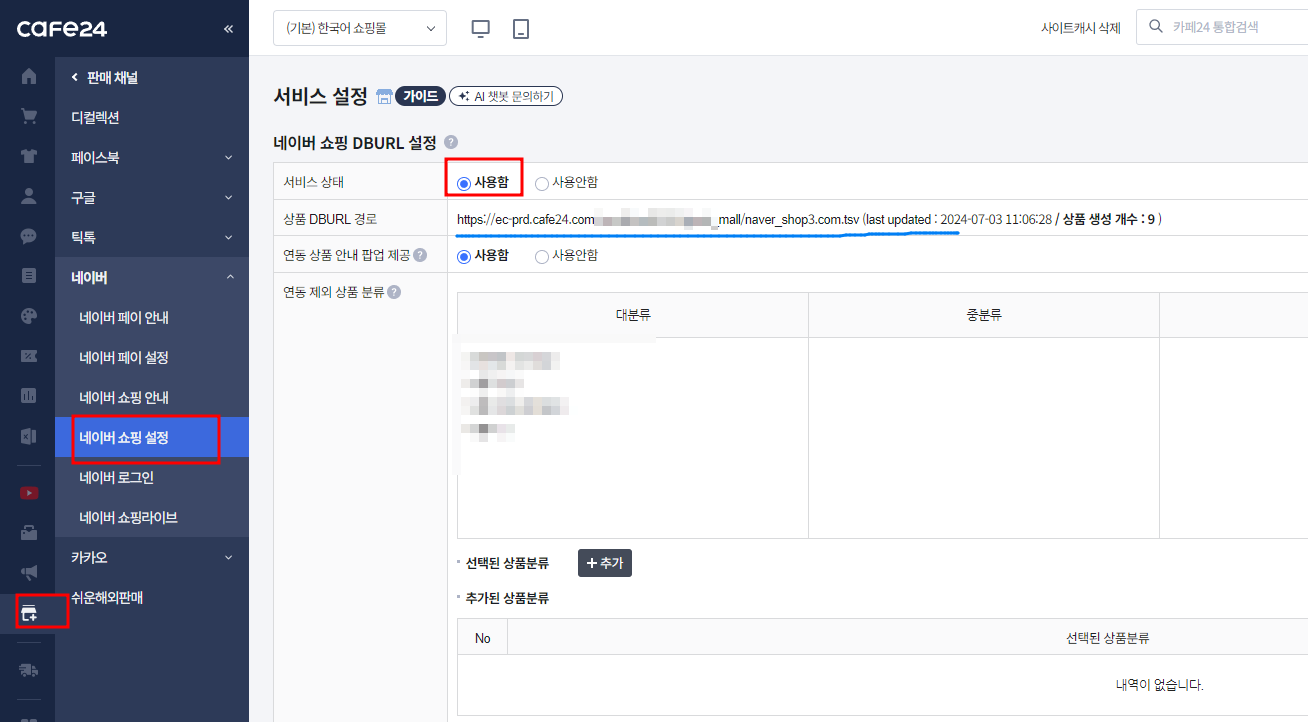Open 네이버 쇼핑 설정 submenu

click(x=152, y=437)
